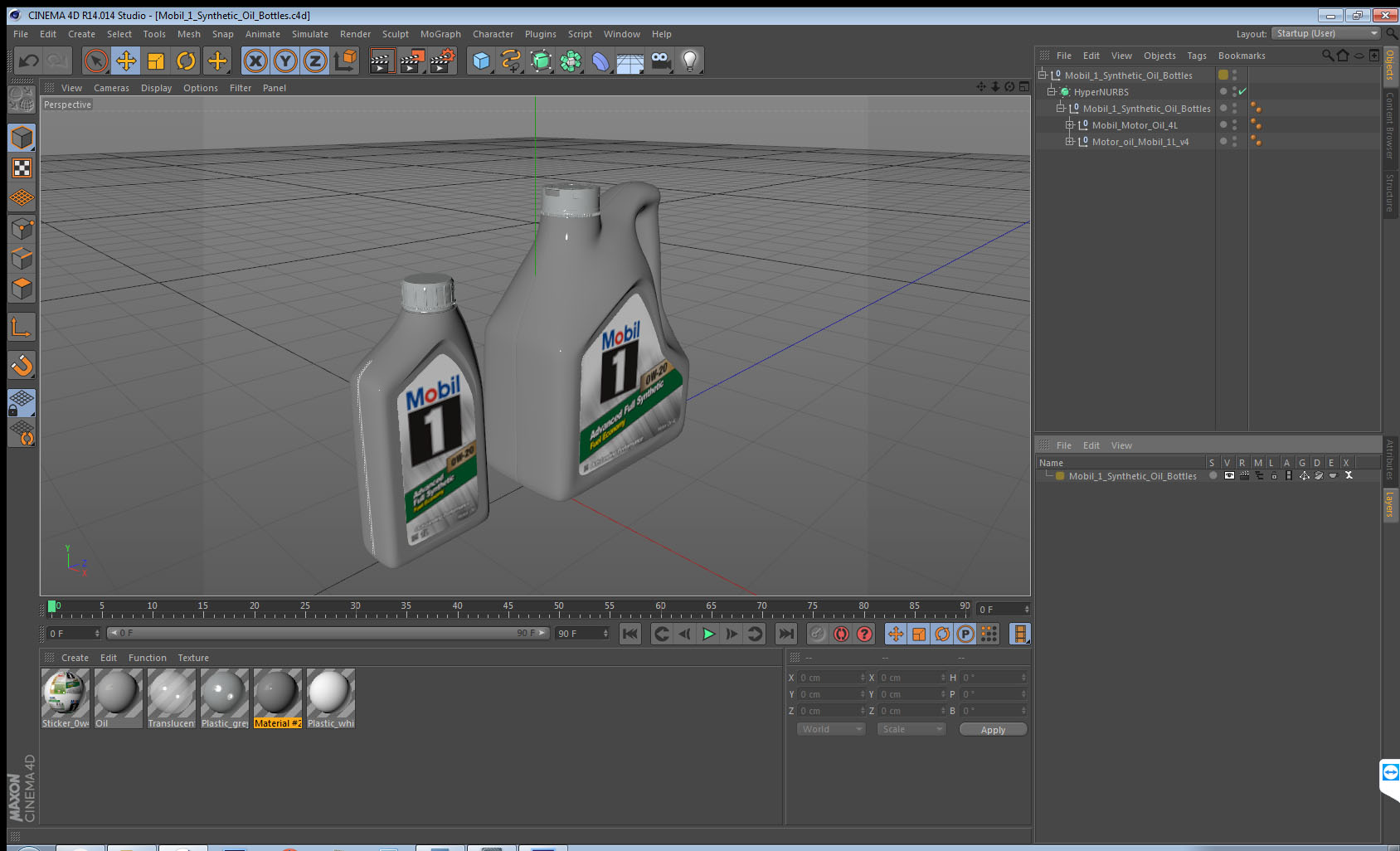Go to start of animation
This screenshot has height=851, width=1400.
click(x=630, y=634)
